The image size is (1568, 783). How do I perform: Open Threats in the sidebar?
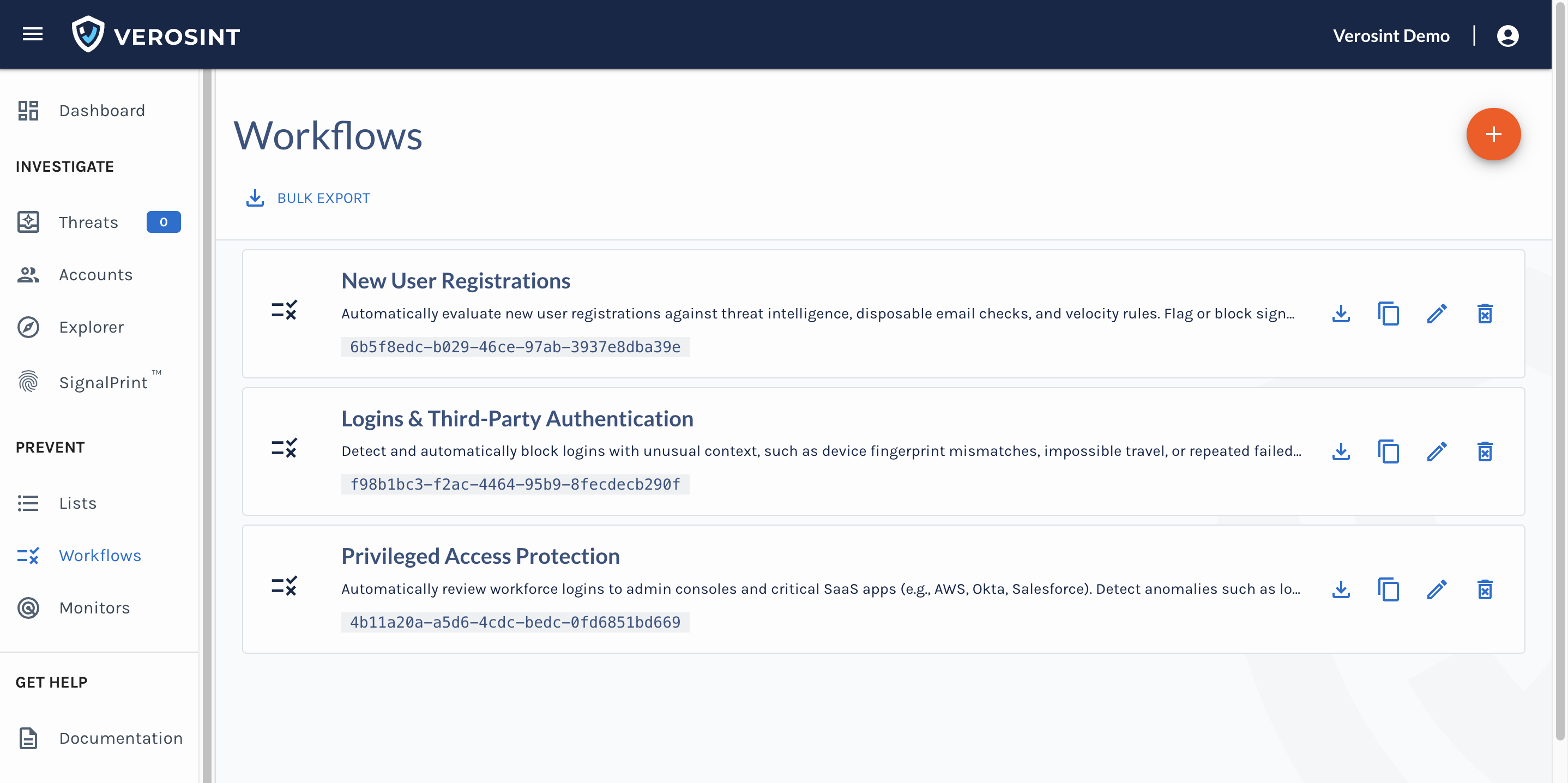coord(88,222)
